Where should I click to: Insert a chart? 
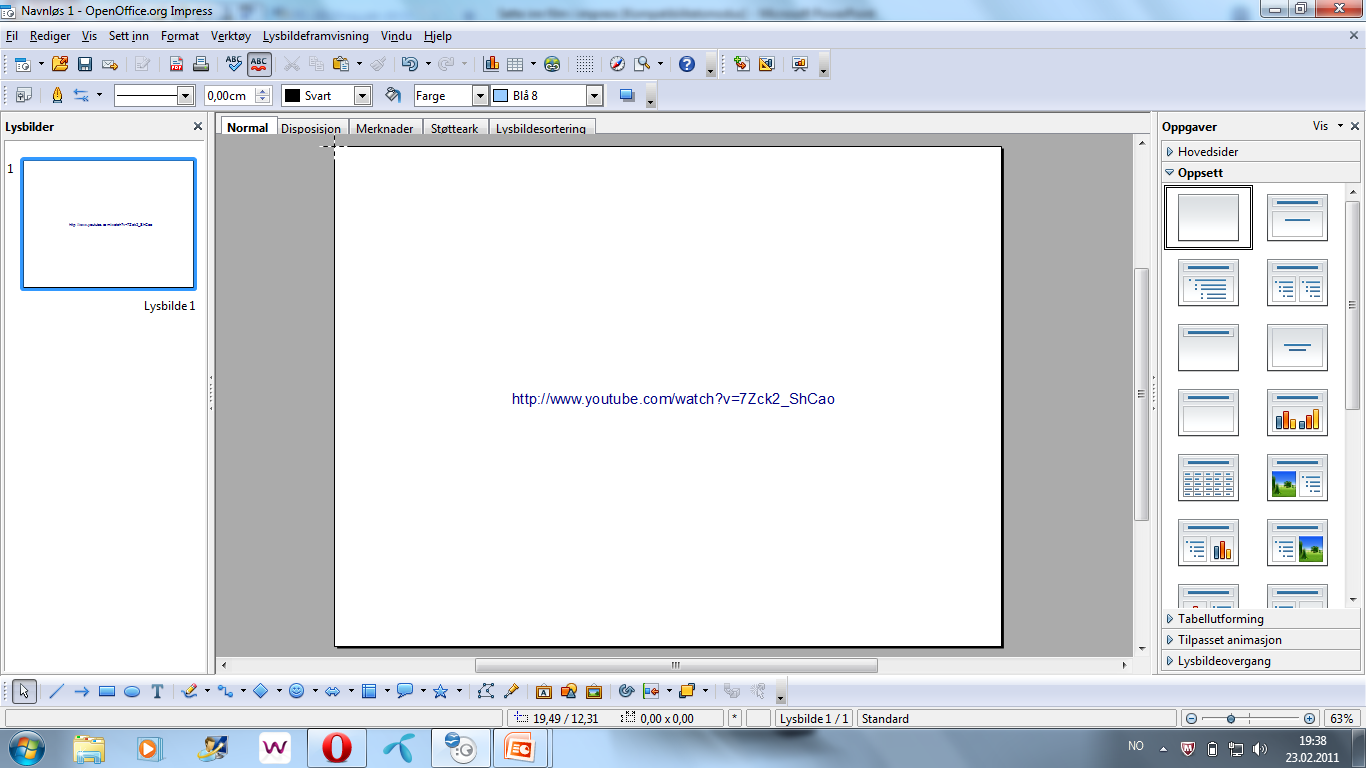[x=491, y=64]
